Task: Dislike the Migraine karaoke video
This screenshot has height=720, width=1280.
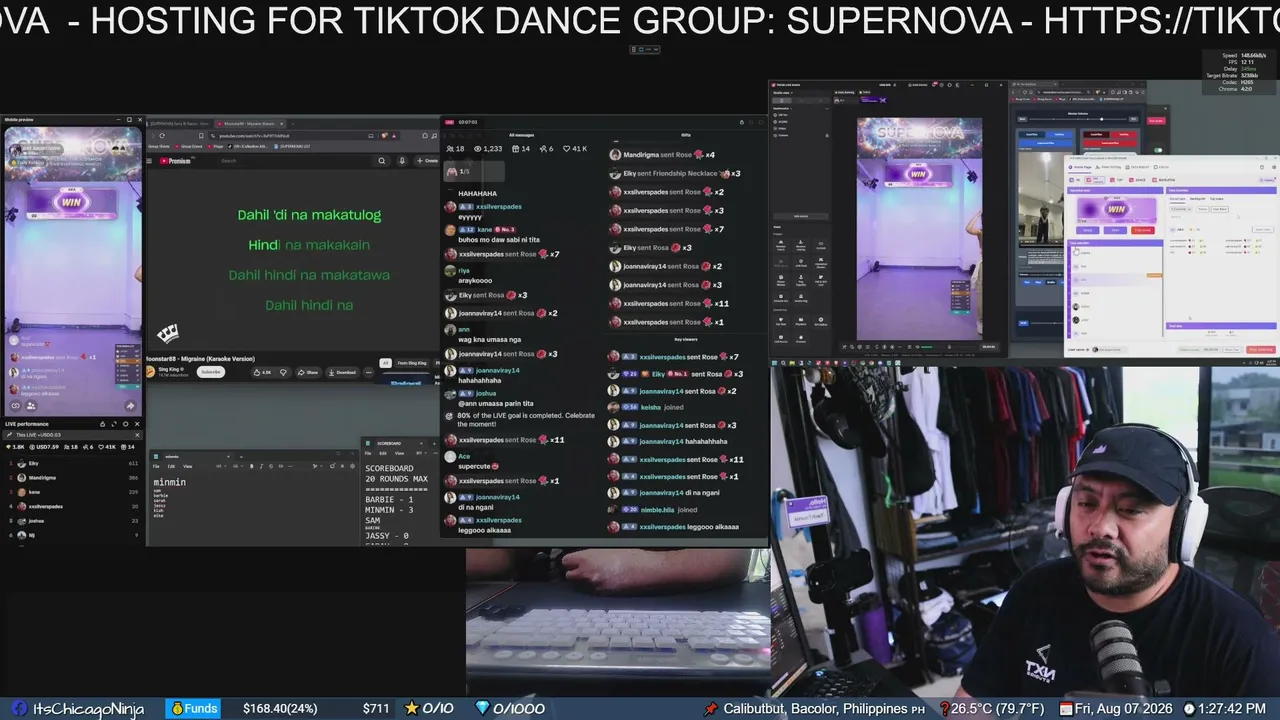Action: (x=283, y=372)
